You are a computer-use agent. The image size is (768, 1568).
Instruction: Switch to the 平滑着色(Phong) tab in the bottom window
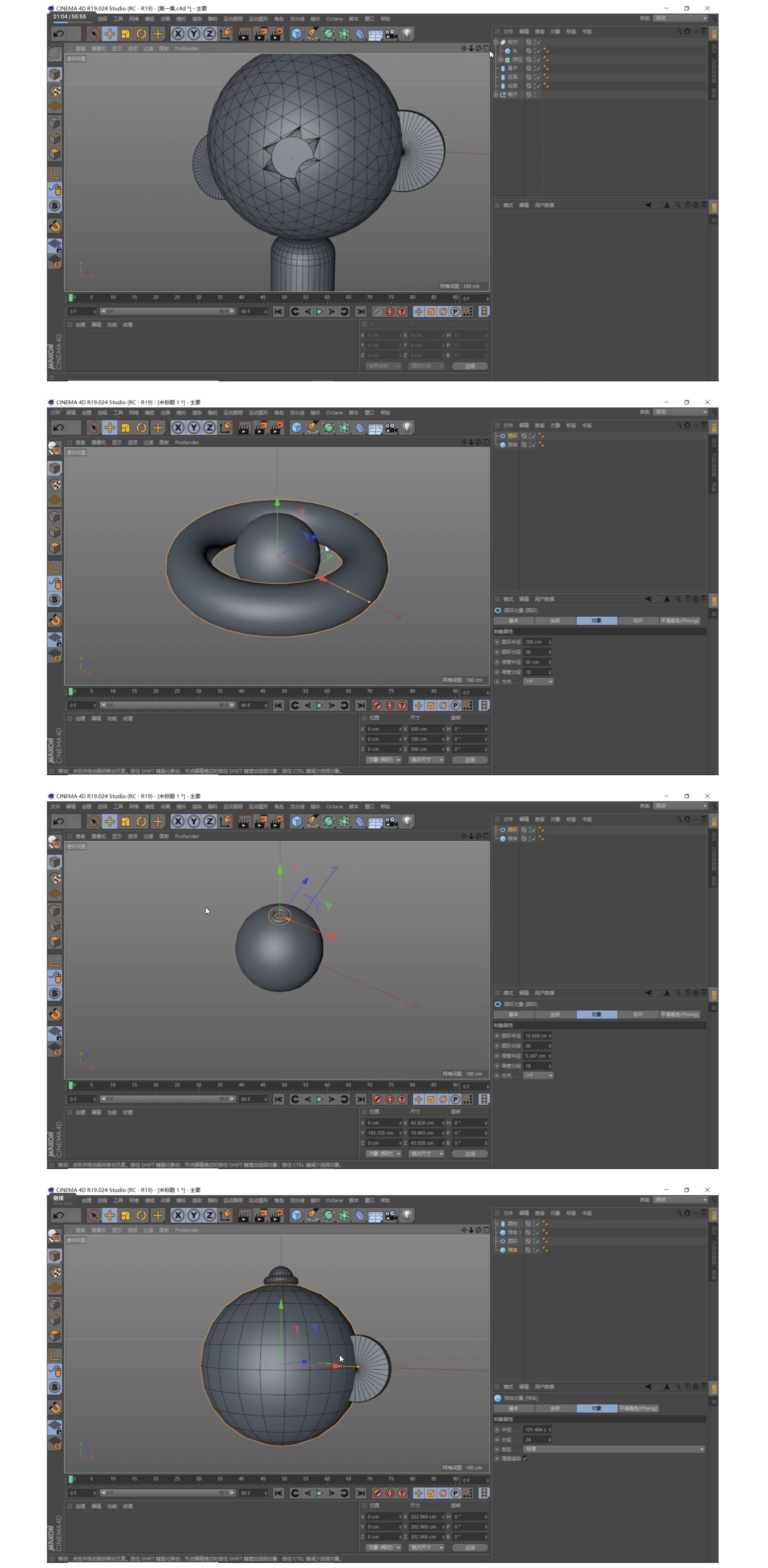tap(638, 1408)
